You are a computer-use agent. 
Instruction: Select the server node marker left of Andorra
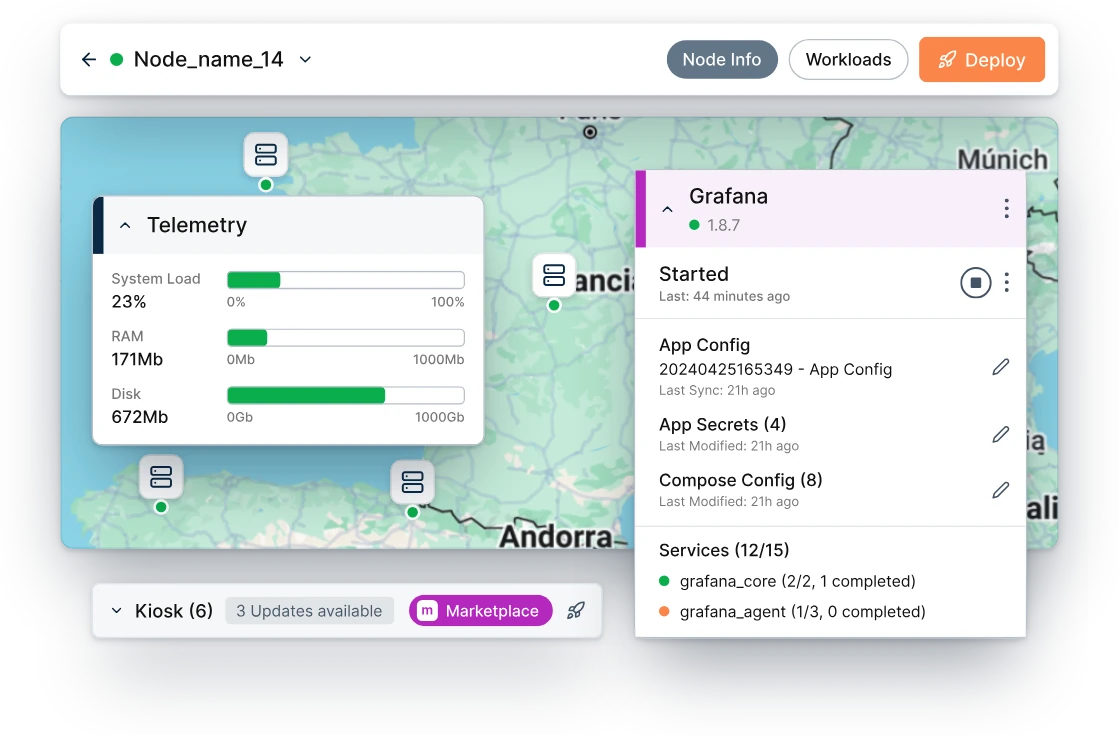tap(412, 482)
